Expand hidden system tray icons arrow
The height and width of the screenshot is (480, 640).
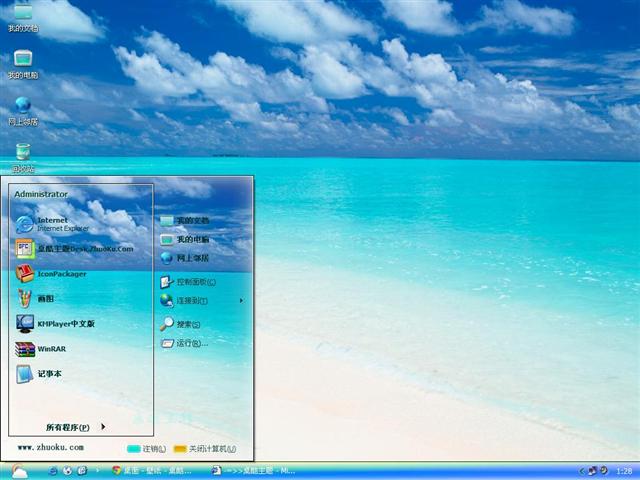581,470
